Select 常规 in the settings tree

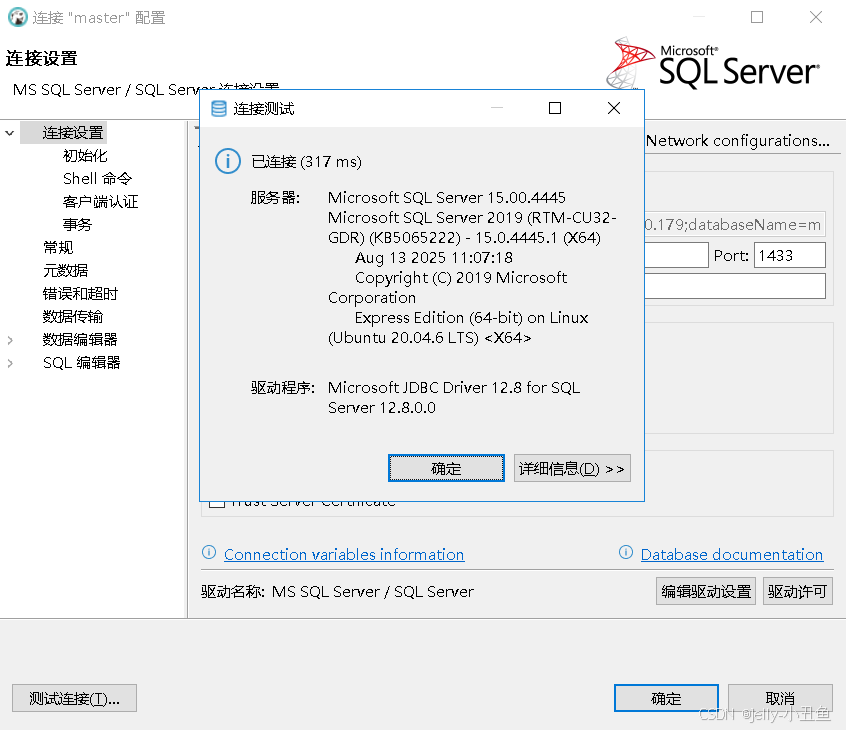point(58,248)
